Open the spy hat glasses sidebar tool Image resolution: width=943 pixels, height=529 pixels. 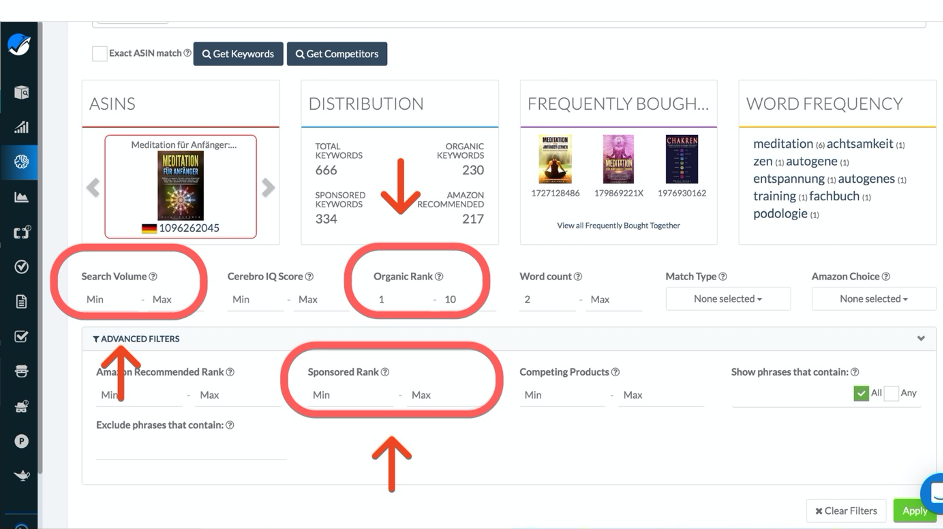[x=21, y=371]
